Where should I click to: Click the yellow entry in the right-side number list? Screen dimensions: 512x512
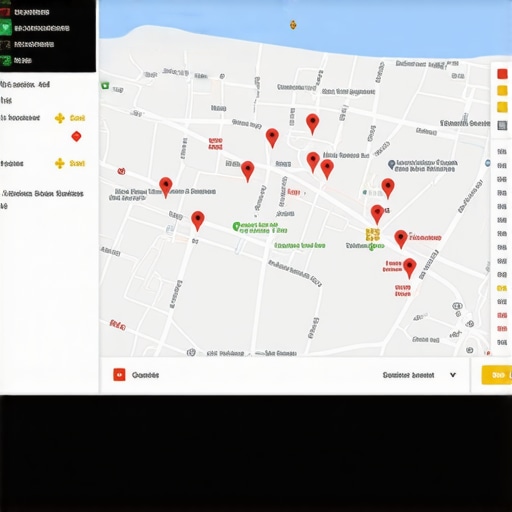(502, 288)
